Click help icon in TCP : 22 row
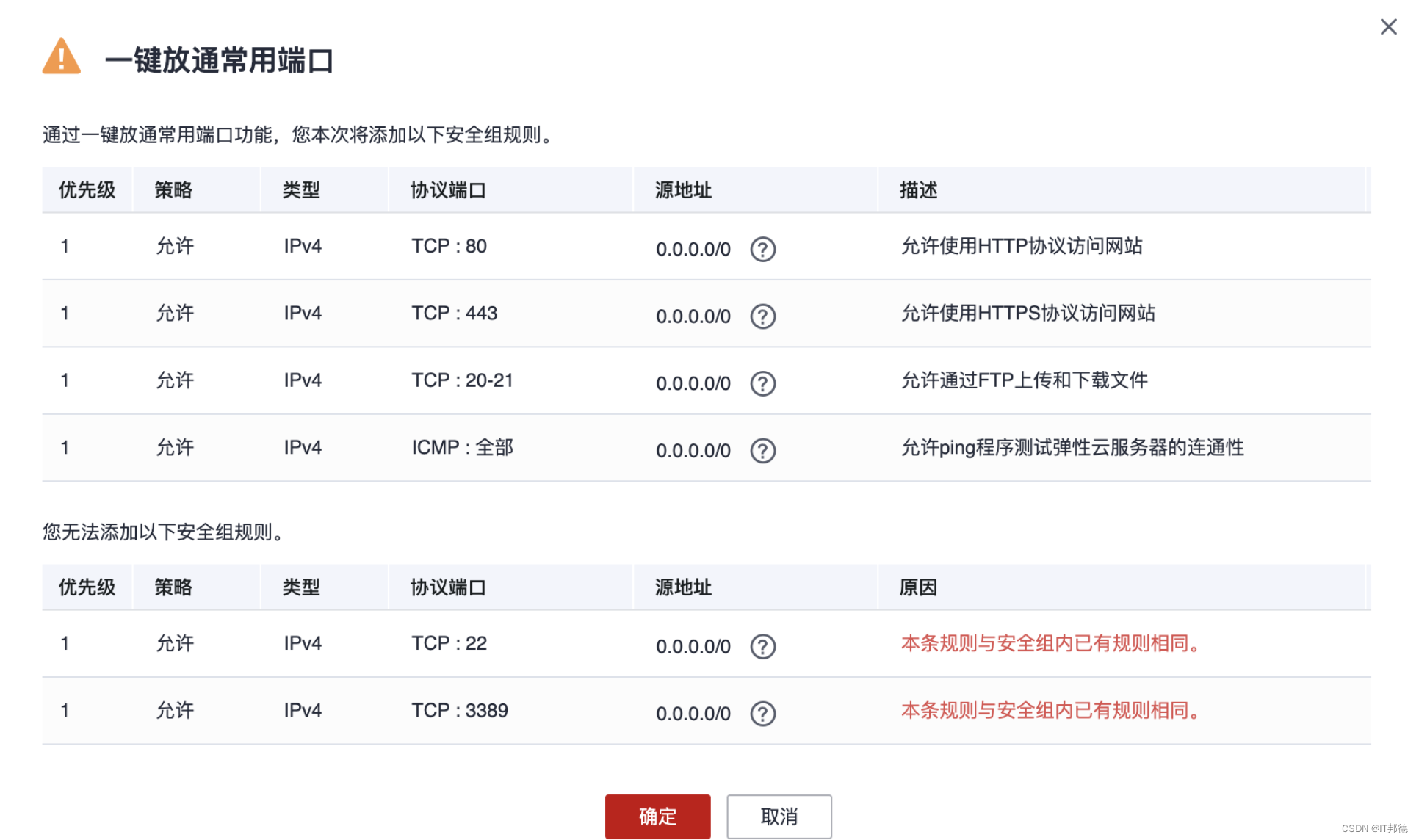The height and width of the screenshot is (840, 1419). click(762, 647)
